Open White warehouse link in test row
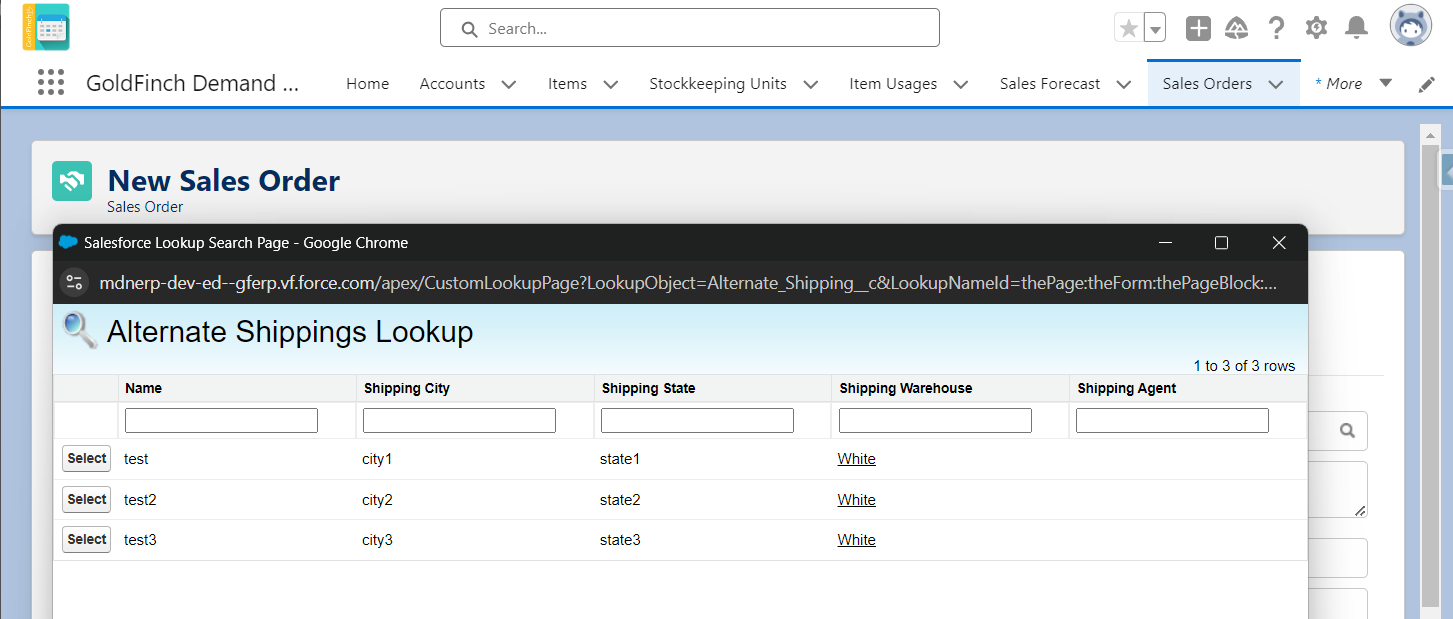 tap(856, 459)
